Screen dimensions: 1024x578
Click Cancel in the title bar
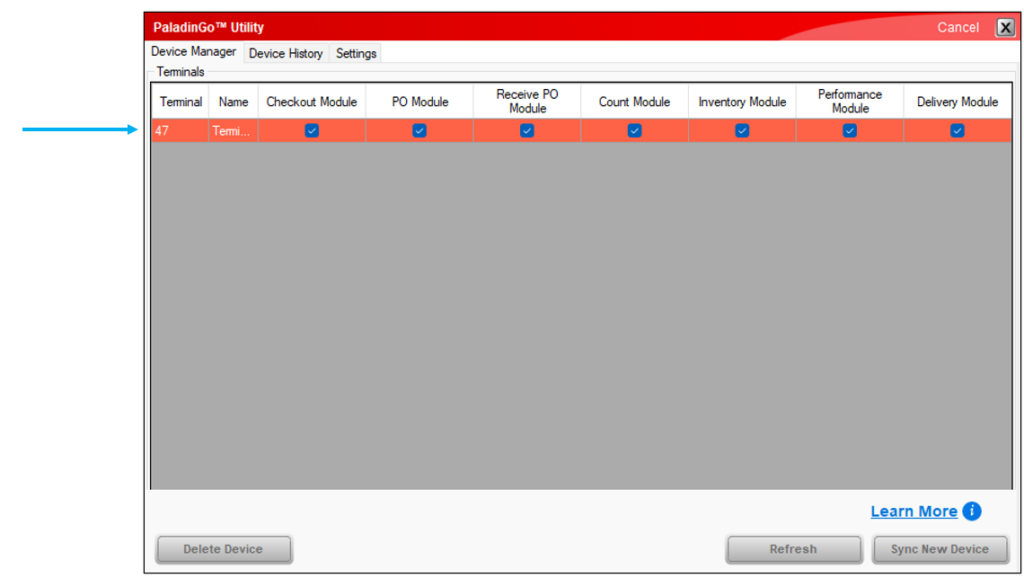pos(958,27)
